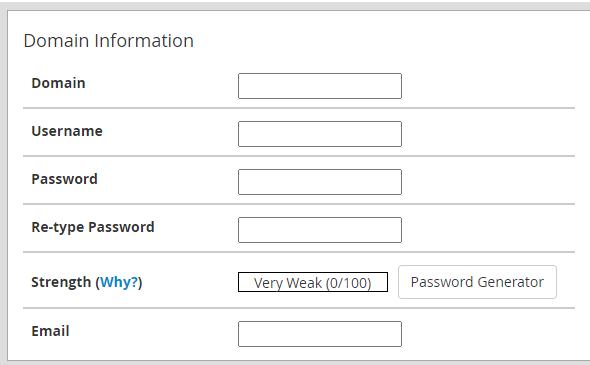590x365 pixels.
Task: Activate the Email input field
Action: point(320,334)
